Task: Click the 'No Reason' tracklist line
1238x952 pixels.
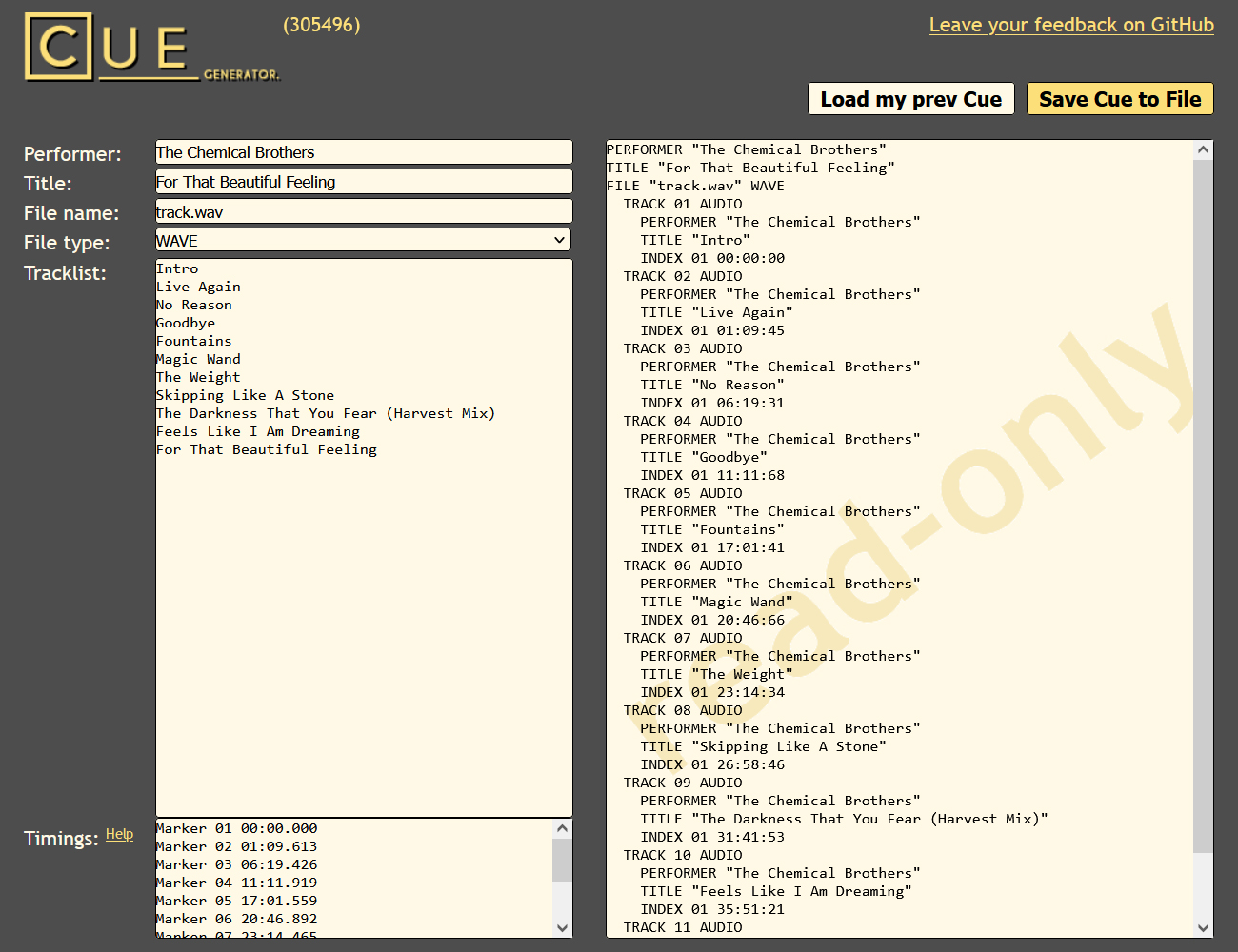Action: click(194, 305)
